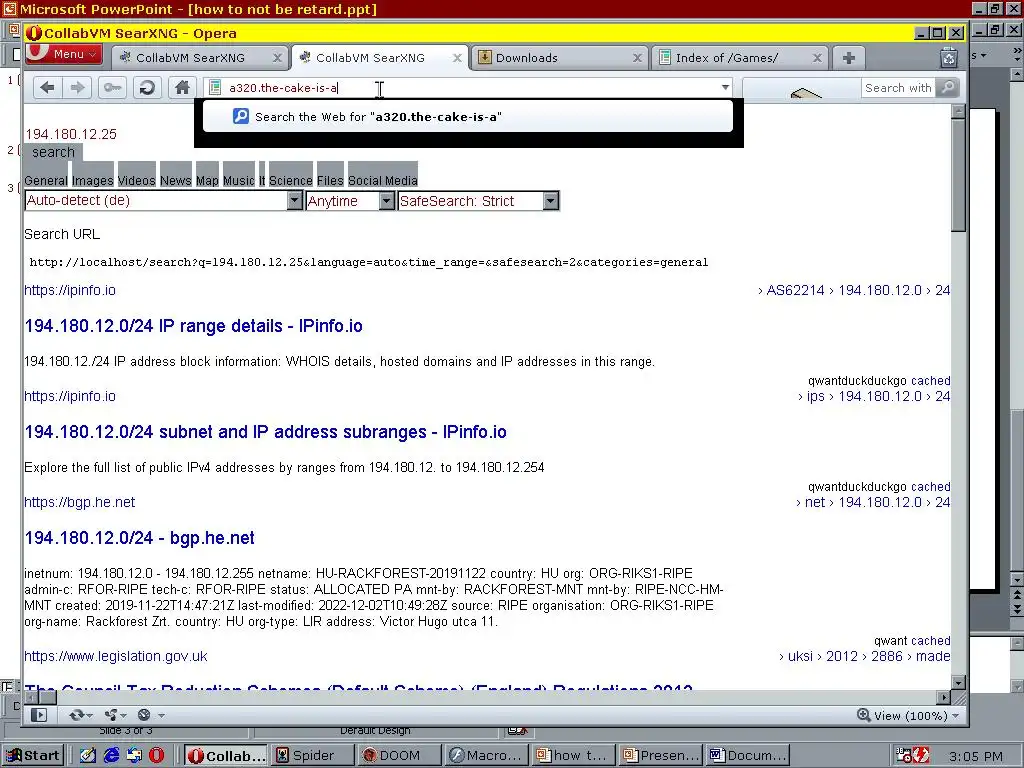Open the View (100%) zoom dropdown

tap(908, 716)
